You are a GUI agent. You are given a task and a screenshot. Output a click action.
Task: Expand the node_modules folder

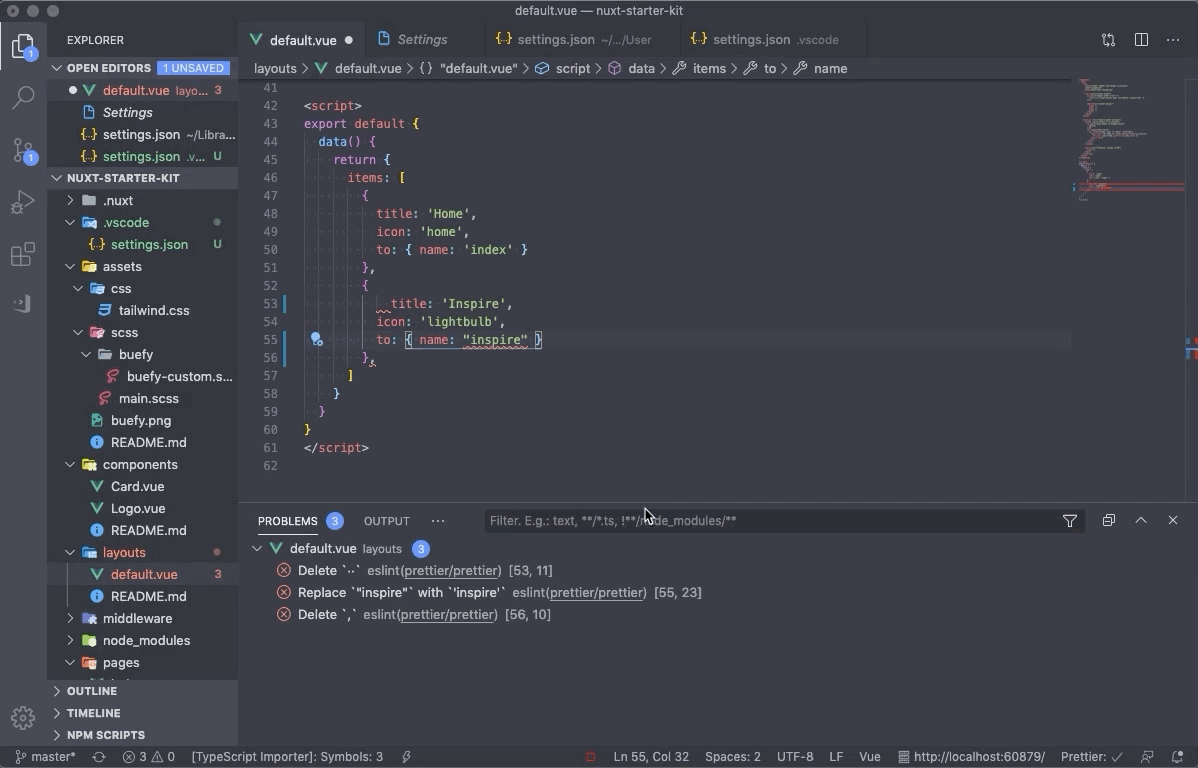(x=146, y=640)
